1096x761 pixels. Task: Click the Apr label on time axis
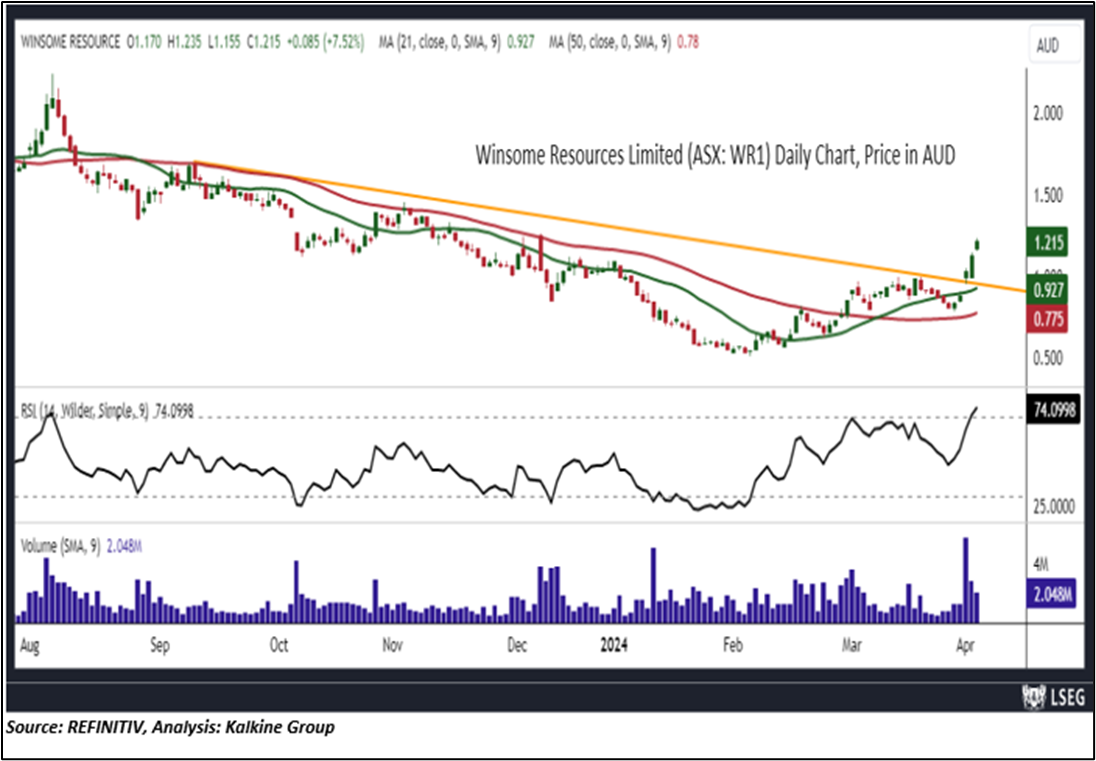tap(967, 645)
